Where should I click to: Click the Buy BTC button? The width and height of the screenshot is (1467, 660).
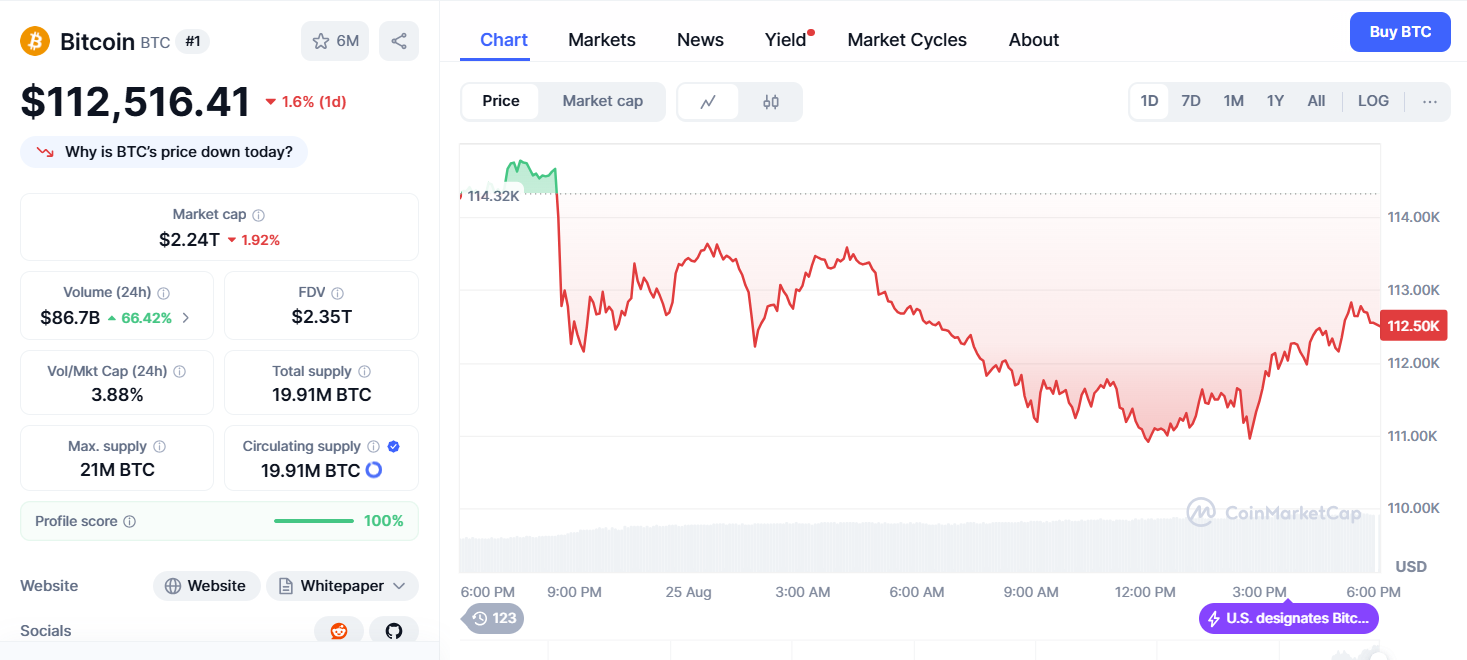(x=1399, y=31)
